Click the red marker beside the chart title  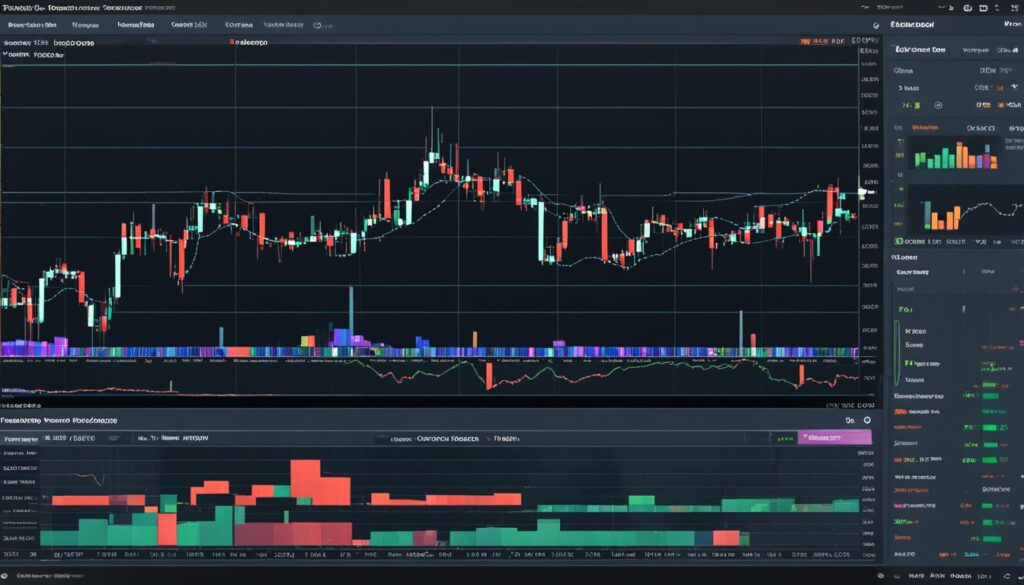pos(231,42)
